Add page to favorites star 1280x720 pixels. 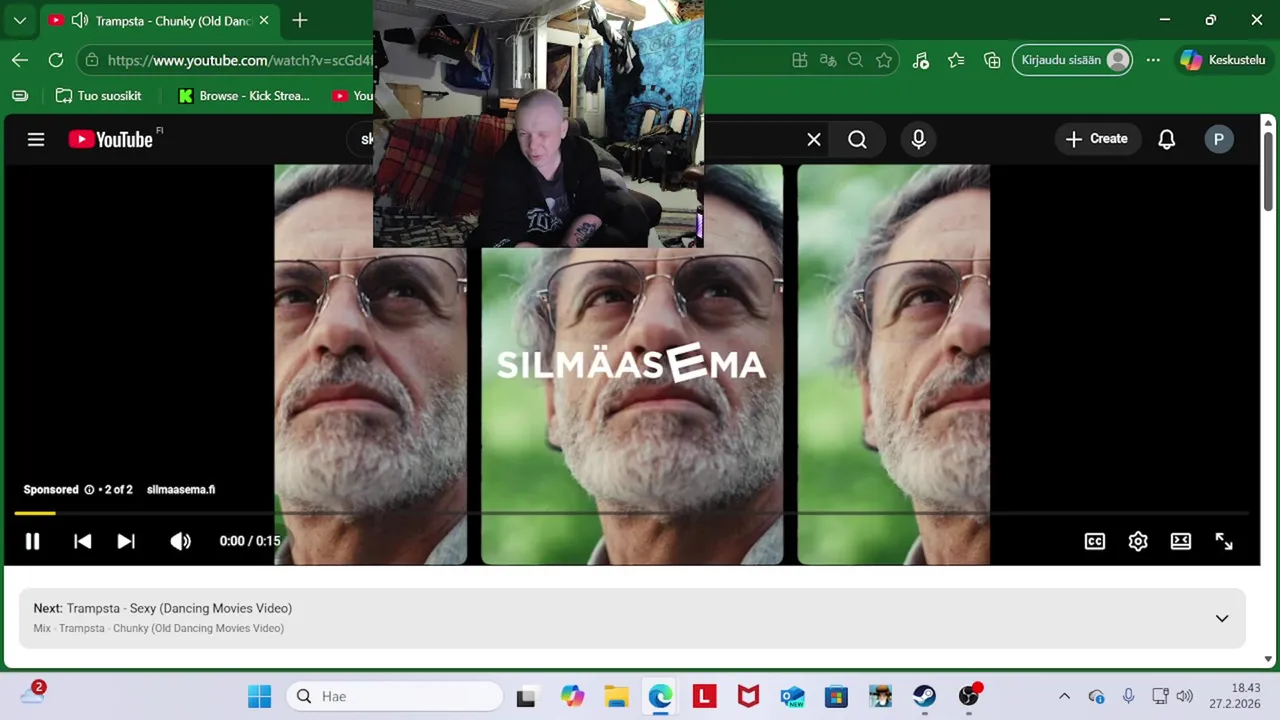coord(884,60)
